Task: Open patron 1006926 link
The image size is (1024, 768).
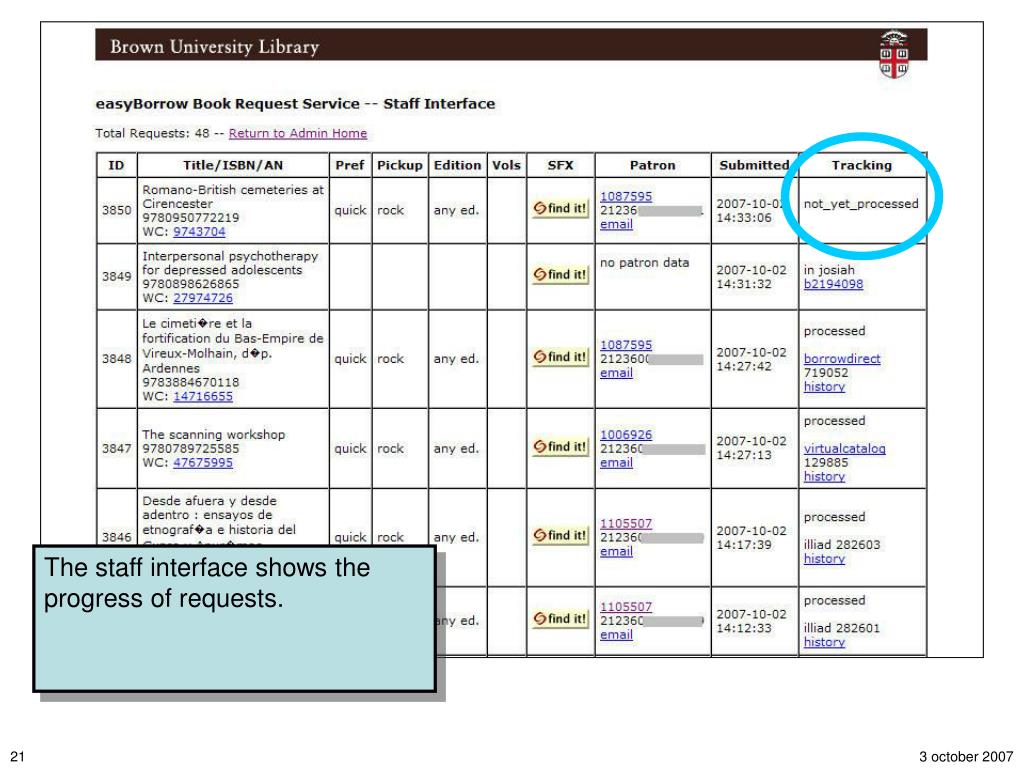Action: coord(626,435)
